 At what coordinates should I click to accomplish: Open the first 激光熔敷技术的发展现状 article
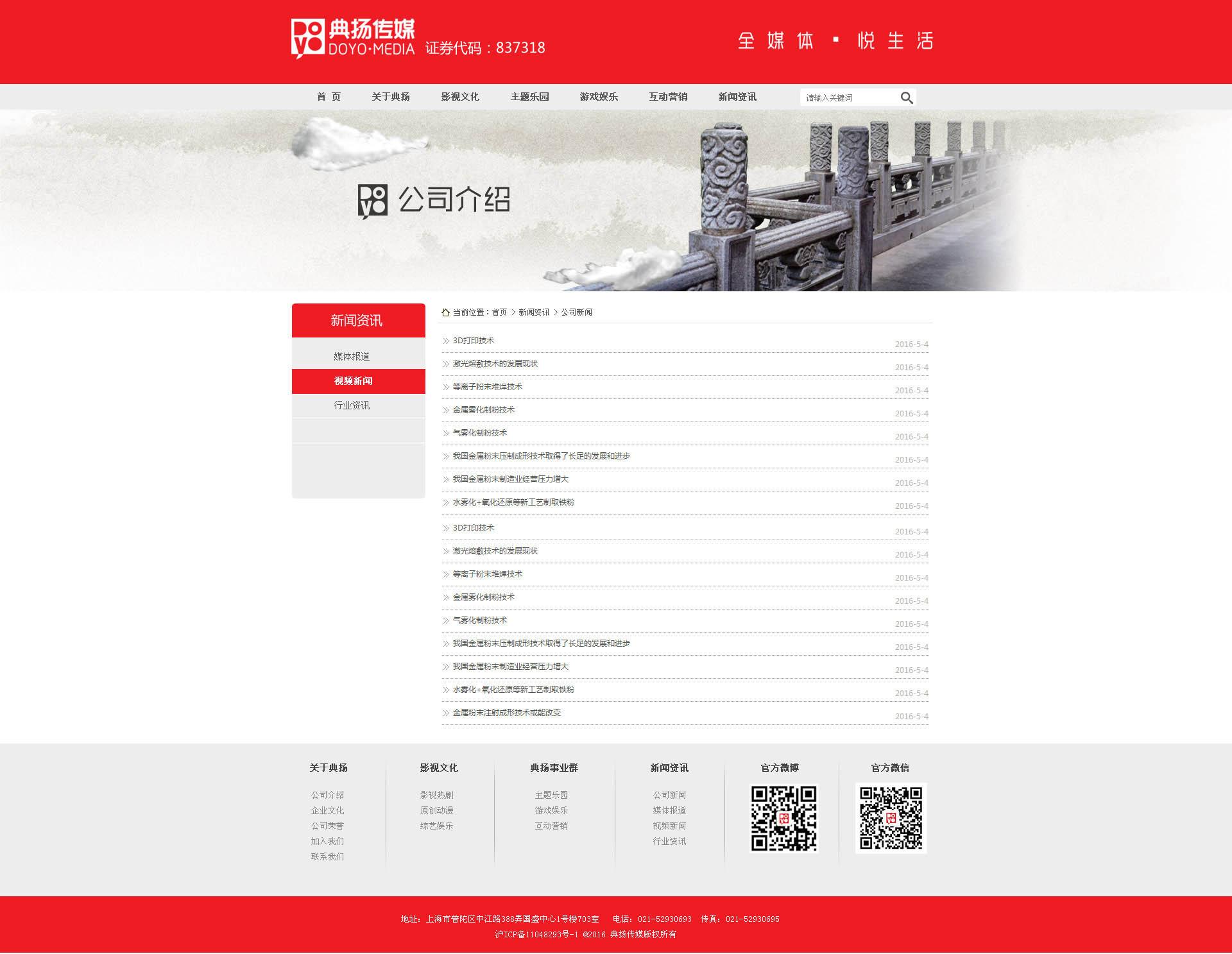pos(495,364)
